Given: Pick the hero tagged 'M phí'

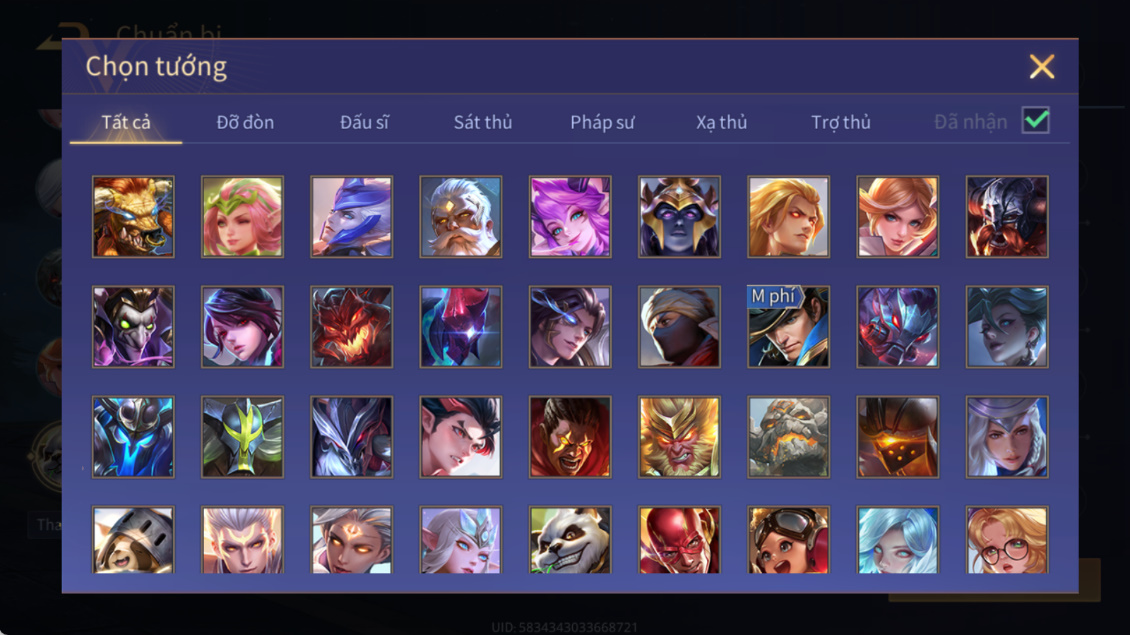Looking at the screenshot, I should click(788, 327).
